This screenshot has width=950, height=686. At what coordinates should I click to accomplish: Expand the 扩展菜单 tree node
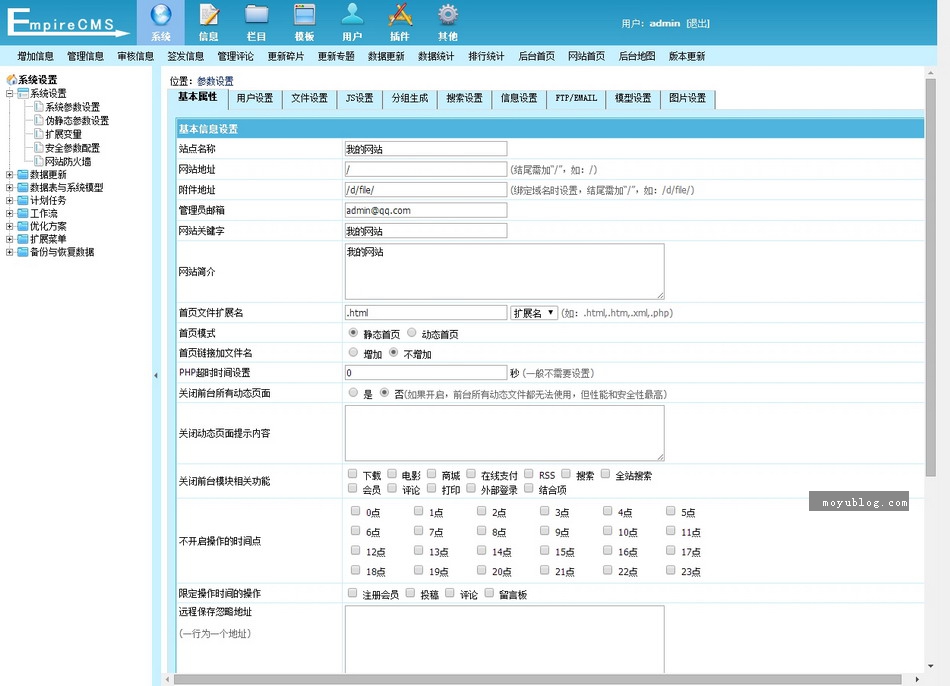coord(10,239)
